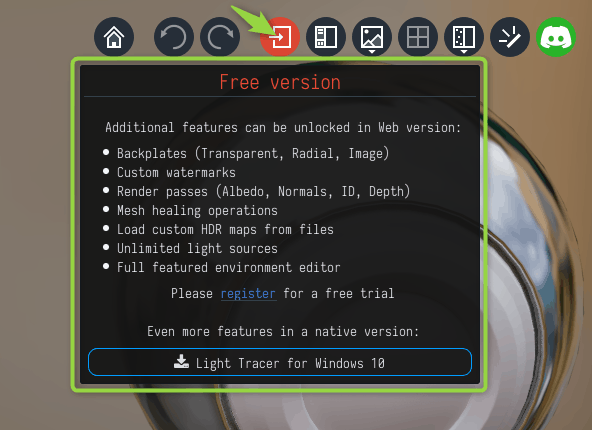Viewport: 592px width, 430px height.
Task: Open the split render panel icon
Action: tap(464, 37)
